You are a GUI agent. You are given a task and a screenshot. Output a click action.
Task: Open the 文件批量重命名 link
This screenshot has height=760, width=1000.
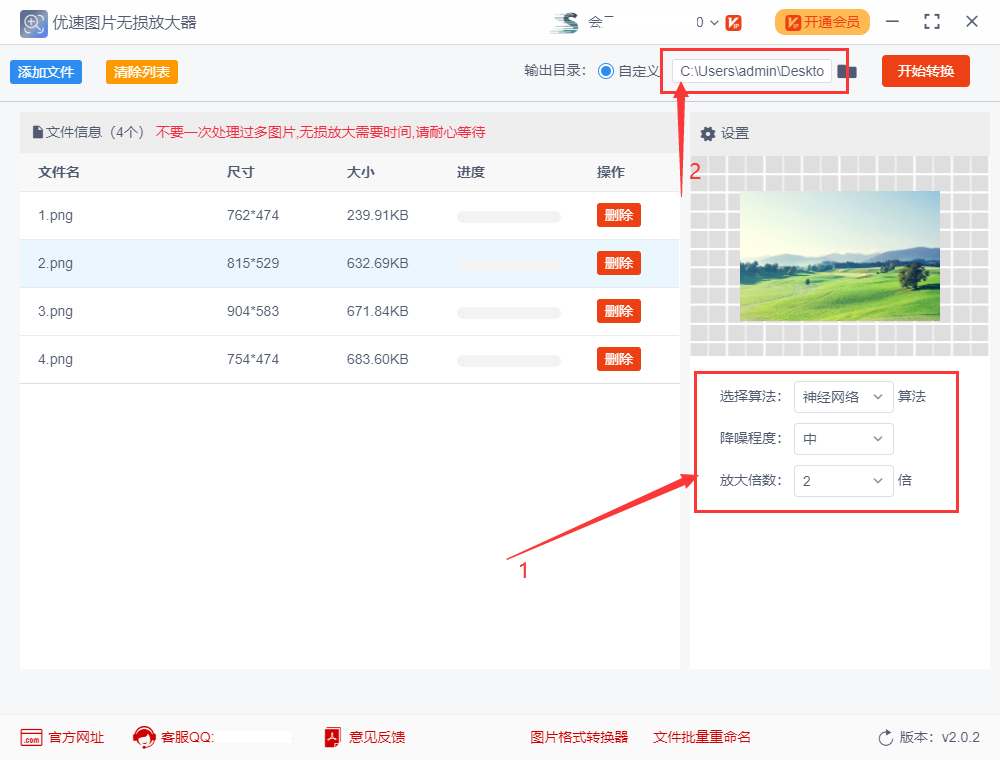point(702,737)
